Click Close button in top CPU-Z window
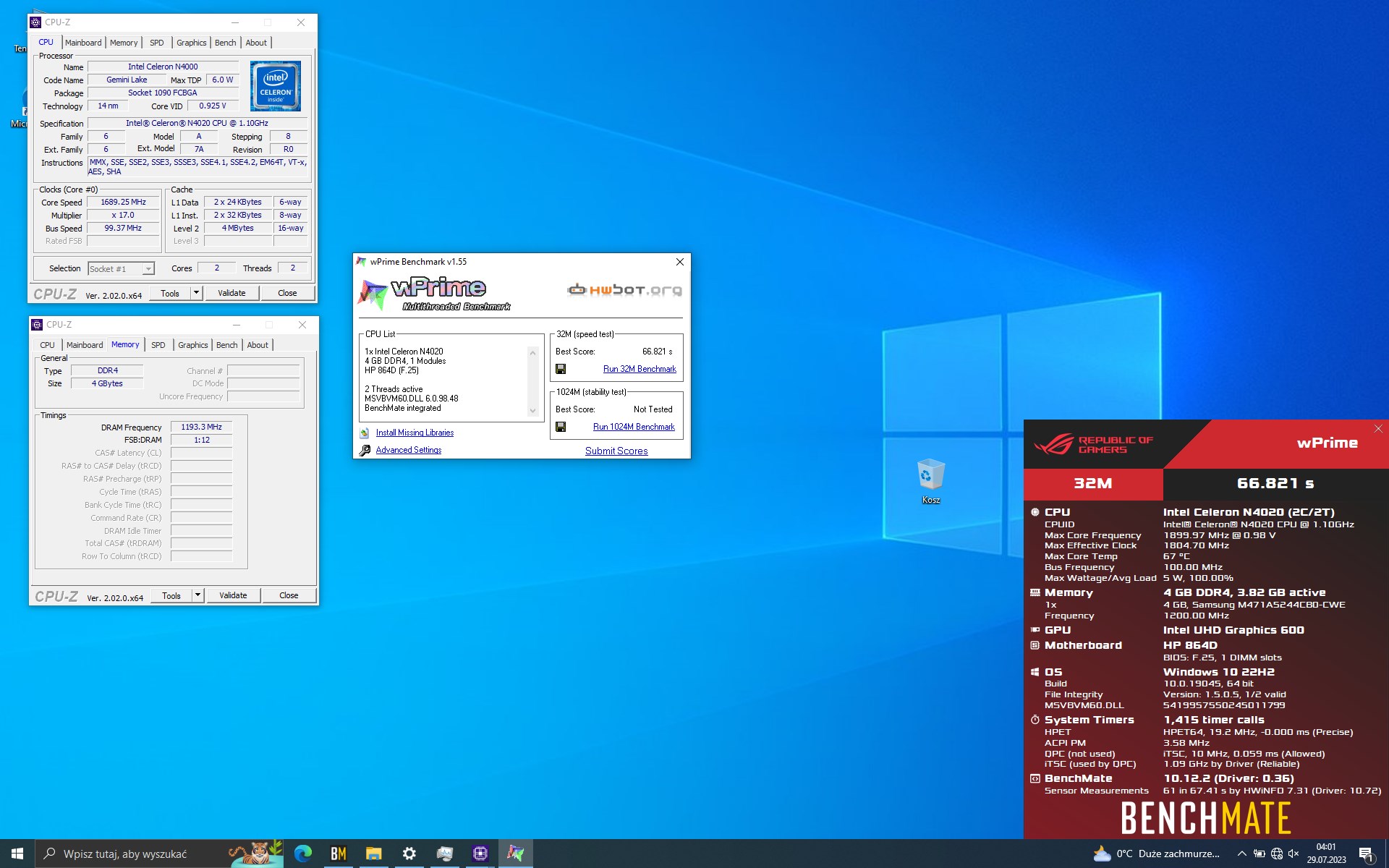This screenshot has width=1389, height=868. coord(287,293)
